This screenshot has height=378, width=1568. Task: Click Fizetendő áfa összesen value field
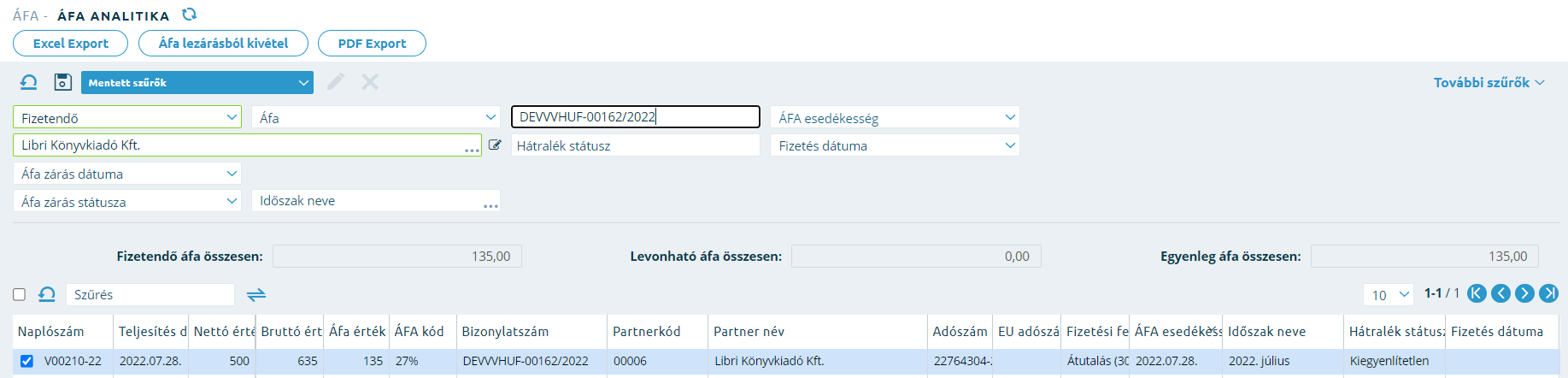[397, 256]
